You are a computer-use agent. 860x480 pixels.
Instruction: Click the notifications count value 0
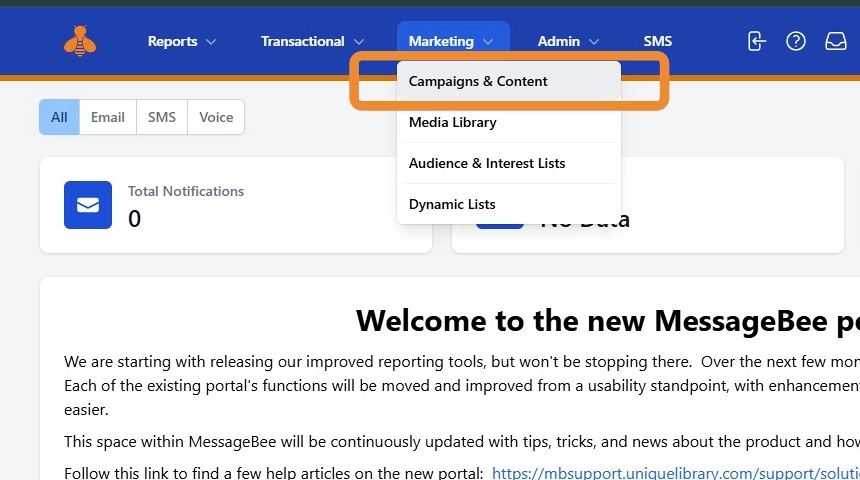(x=134, y=219)
